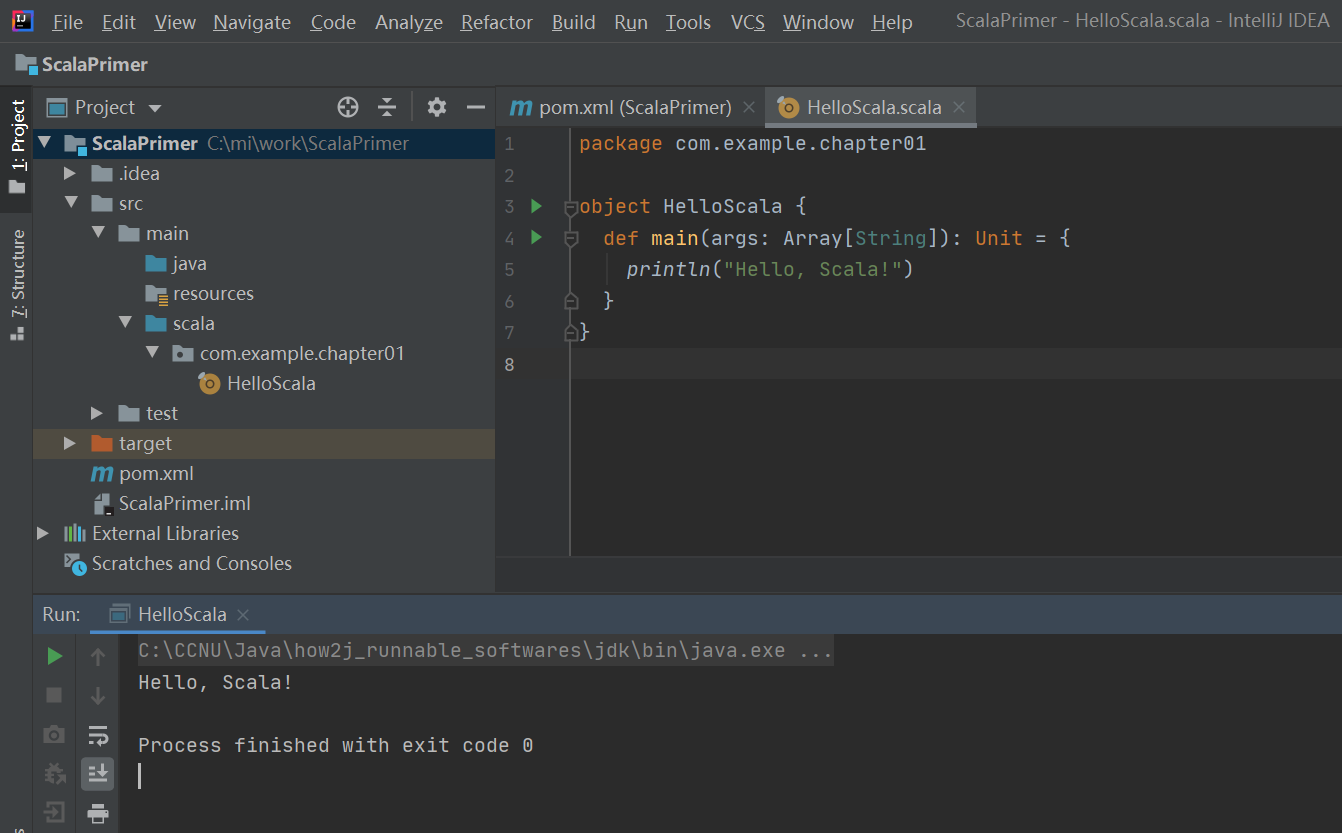Open the VCS menu
The height and width of the screenshot is (833, 1342).
click(x=748, y=22)
